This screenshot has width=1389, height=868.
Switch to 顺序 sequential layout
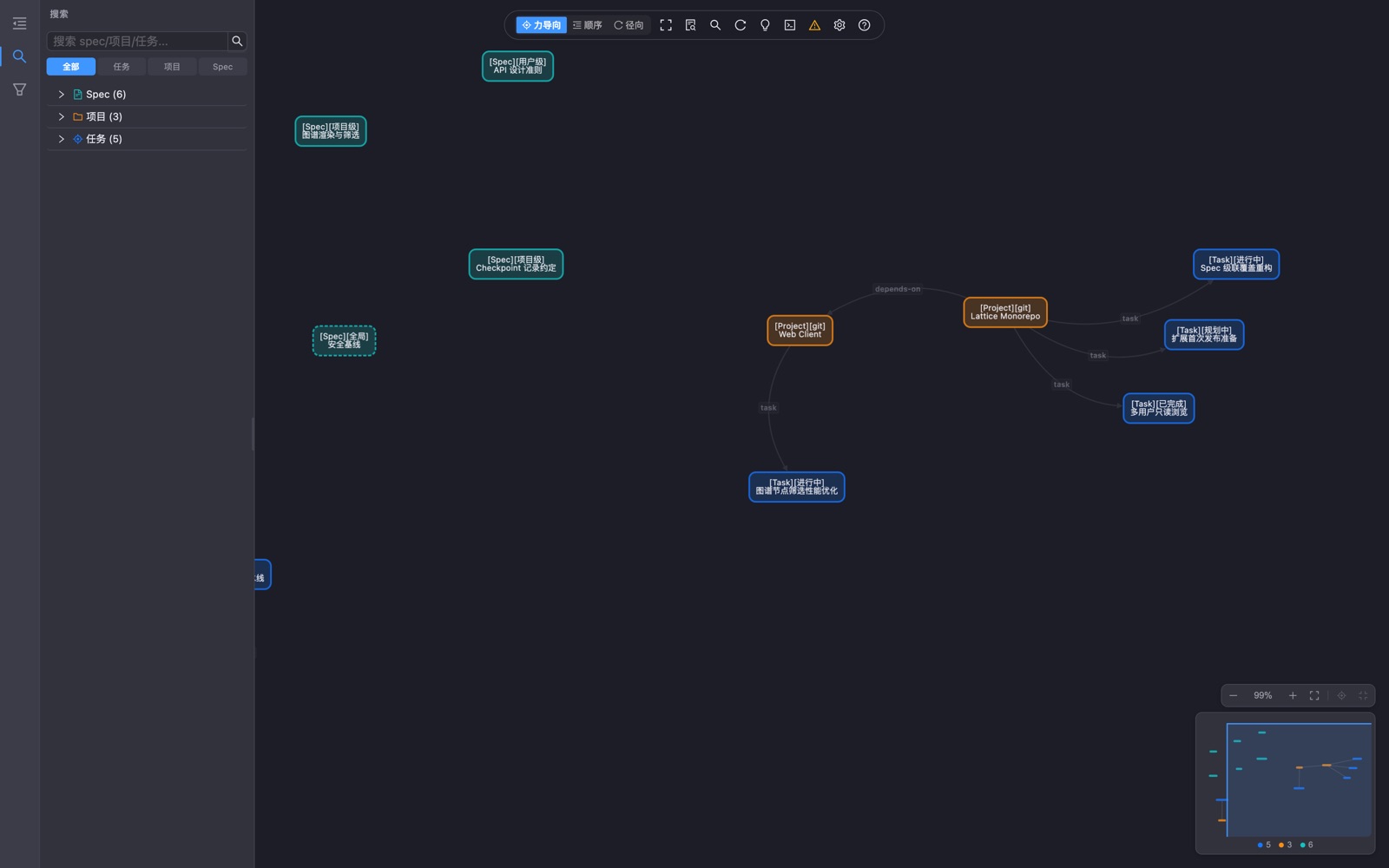(x=587, y=25)
